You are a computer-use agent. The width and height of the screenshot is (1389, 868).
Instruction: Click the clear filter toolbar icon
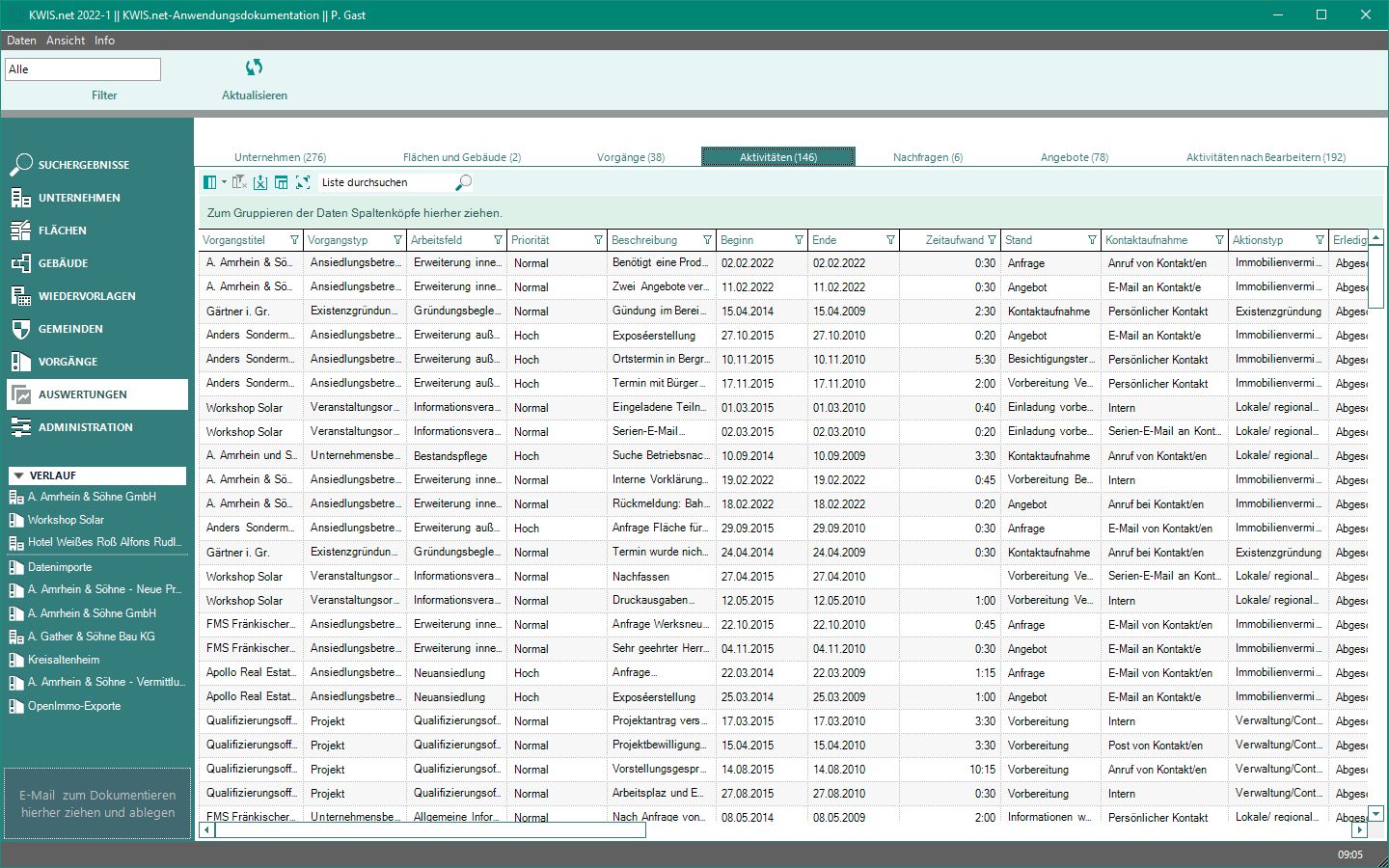pyautogui.click(x=240, y=182)
